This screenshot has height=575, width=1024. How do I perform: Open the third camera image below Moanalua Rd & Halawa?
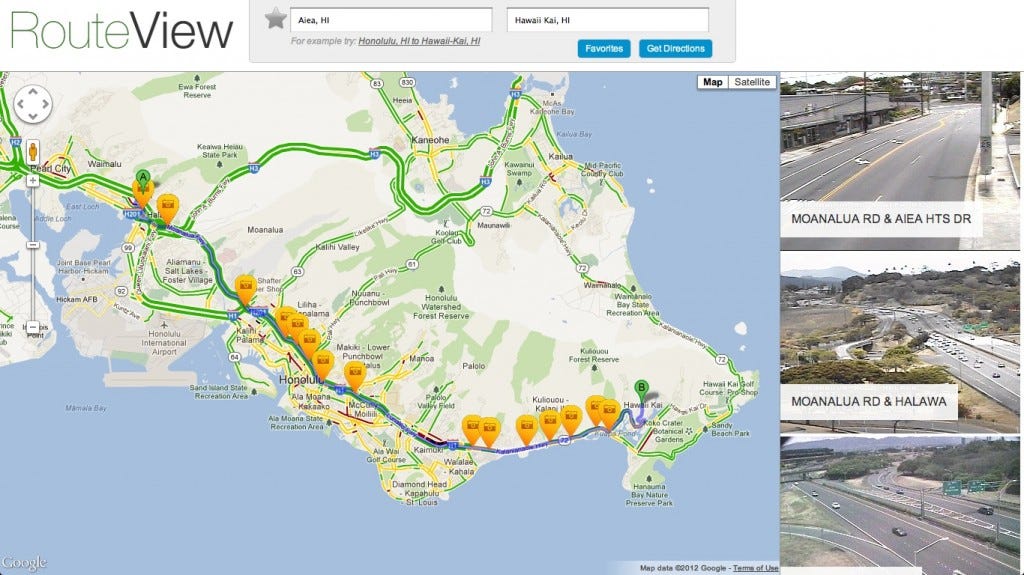click(900, 506)
